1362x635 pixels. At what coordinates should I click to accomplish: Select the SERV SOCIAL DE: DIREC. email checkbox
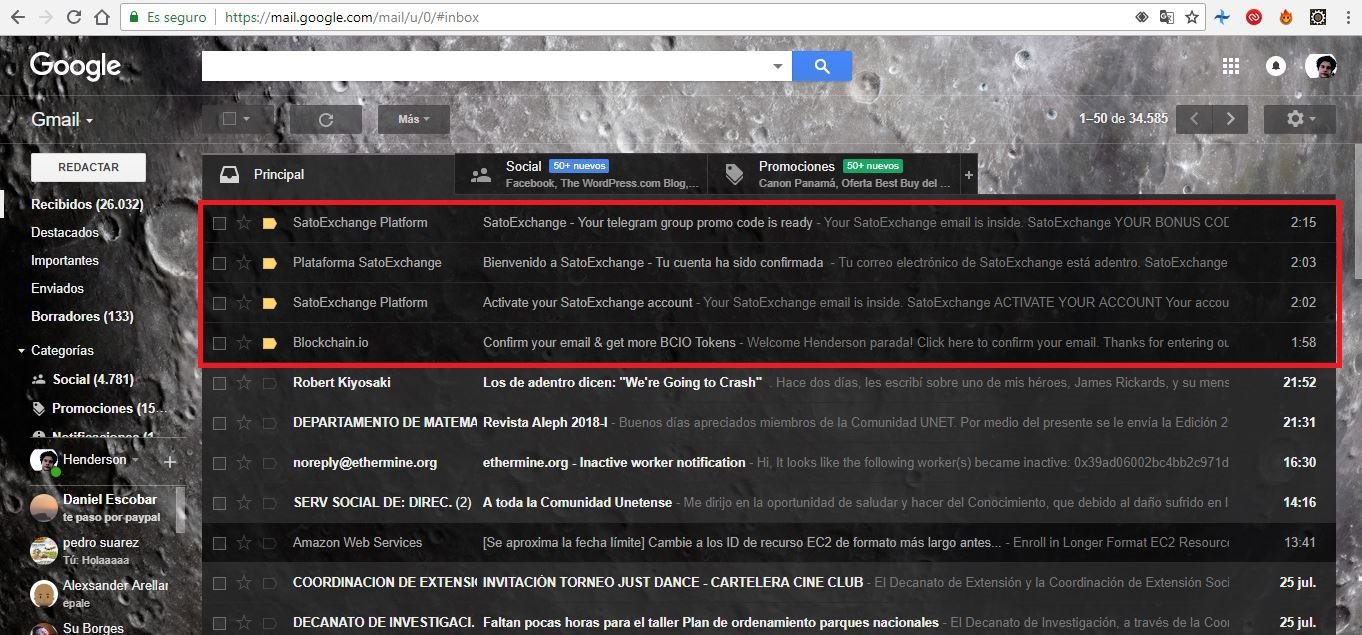pyautogui.click(x=219, y=503)
